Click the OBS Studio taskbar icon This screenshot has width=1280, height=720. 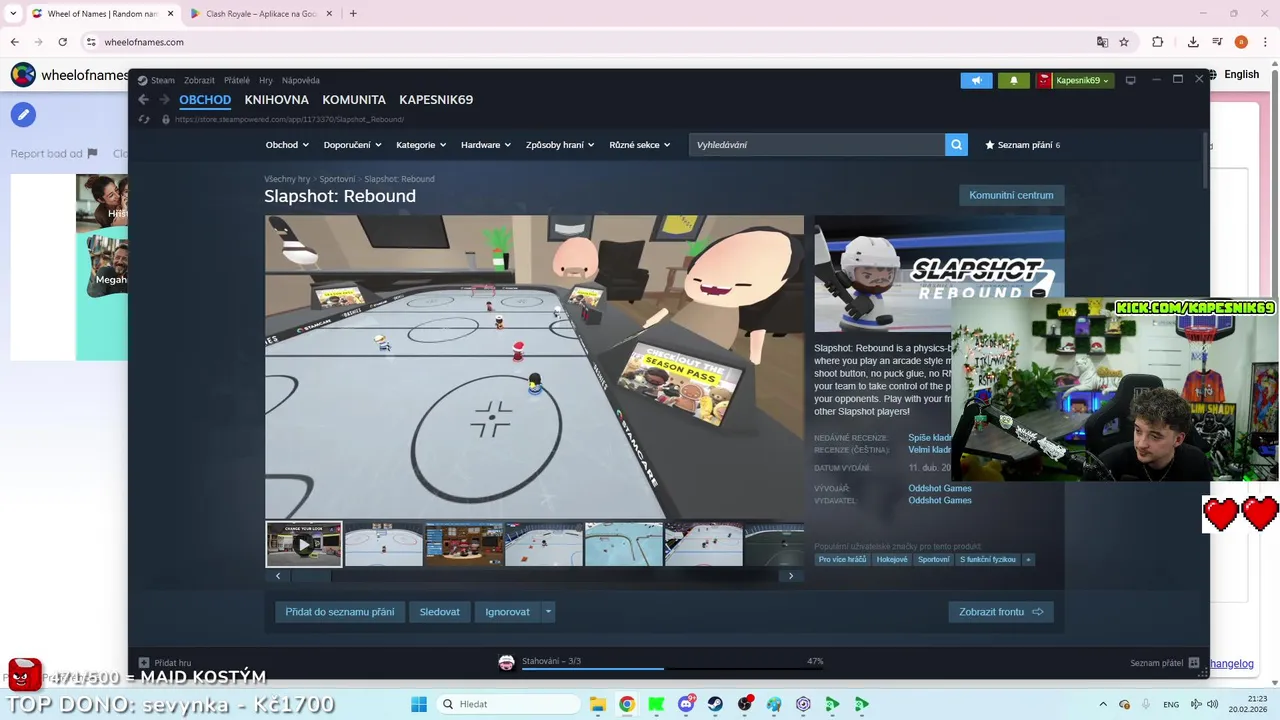[x=745, y=704]
